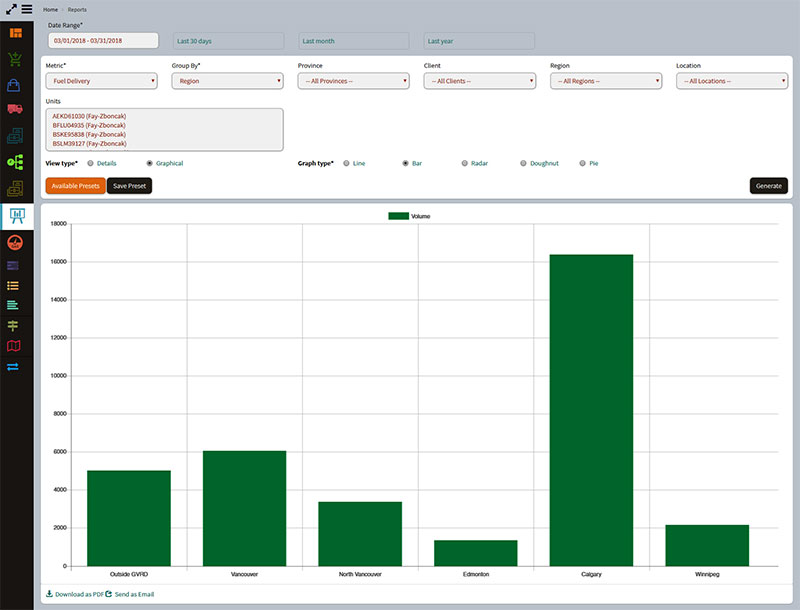This screenshot has height=610, width=800.
Task: Click the Last 30 days button
Action: (229, 41)
